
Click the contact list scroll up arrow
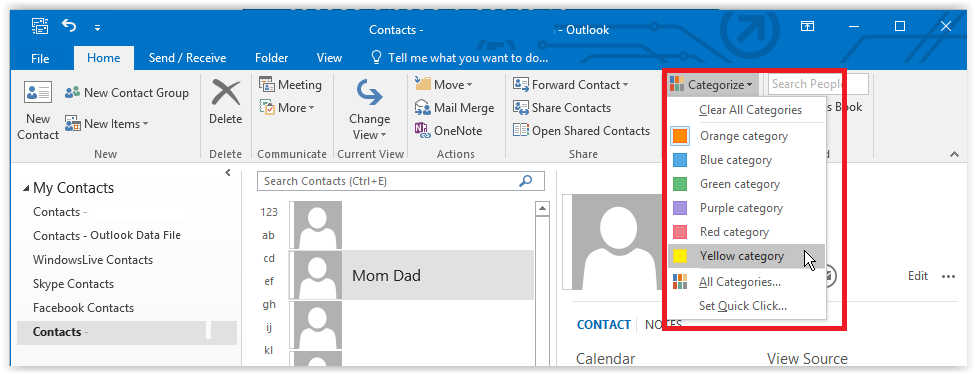point(542,209)
